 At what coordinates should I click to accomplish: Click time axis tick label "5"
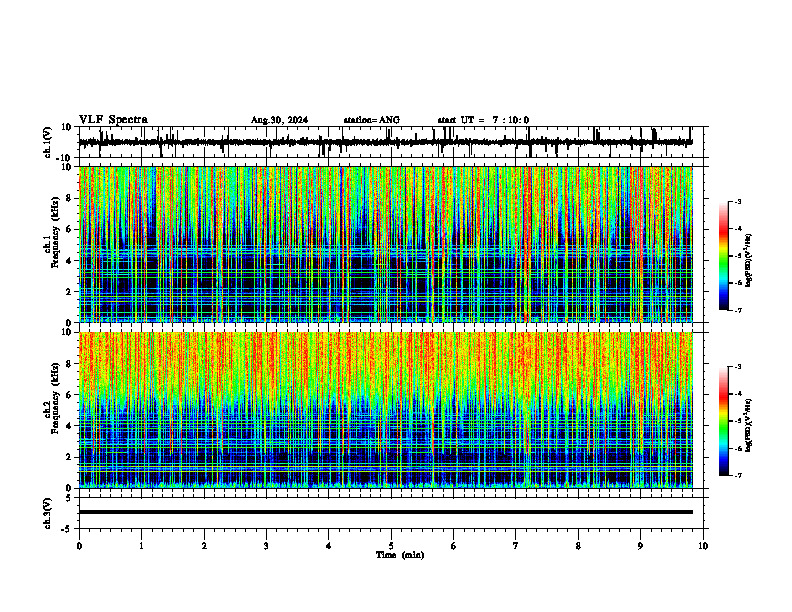coord(391,546)
